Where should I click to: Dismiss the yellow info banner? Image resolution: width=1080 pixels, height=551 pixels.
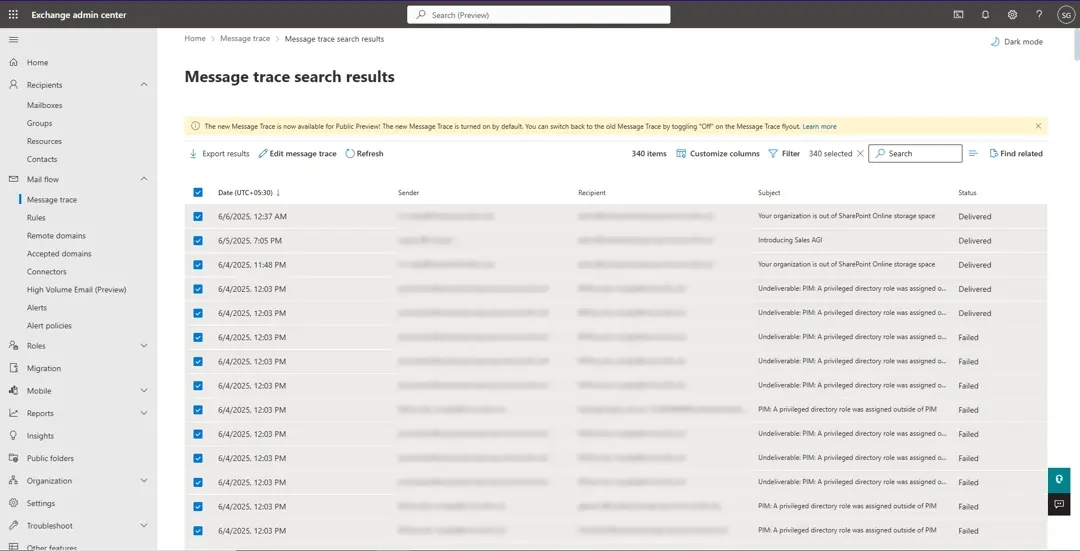point(1038,126)
